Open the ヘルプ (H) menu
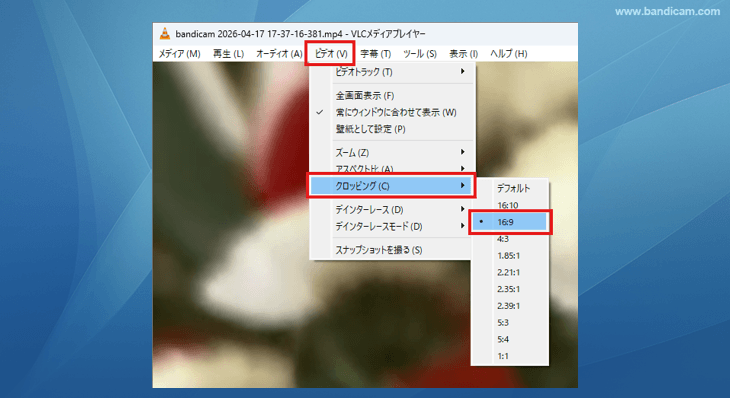 (x=508, y=54)
